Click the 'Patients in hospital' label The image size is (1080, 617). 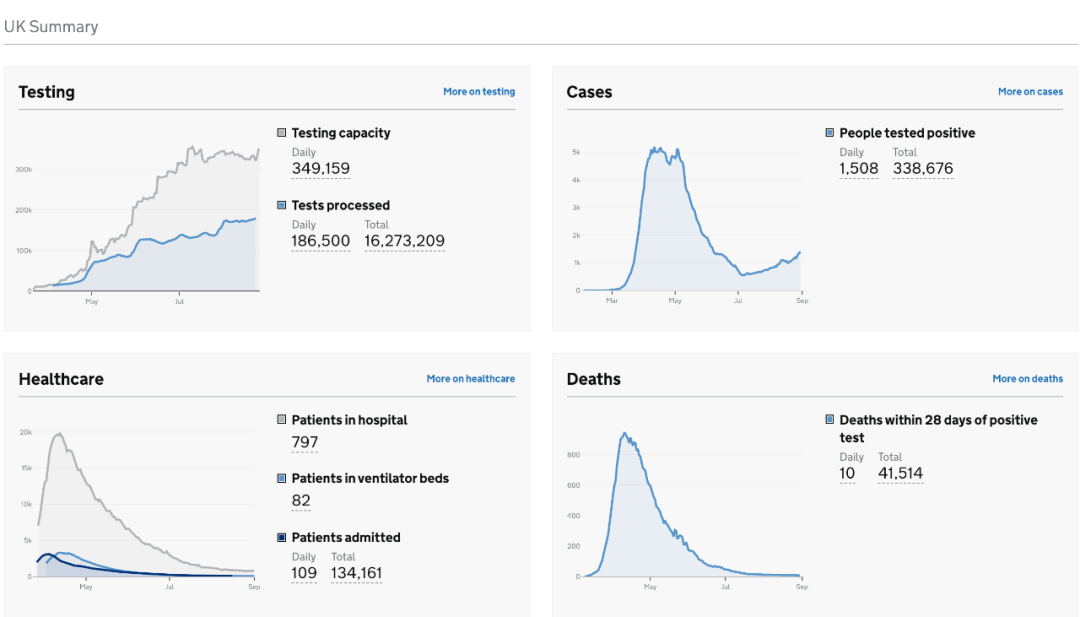[x=349, y=420]
